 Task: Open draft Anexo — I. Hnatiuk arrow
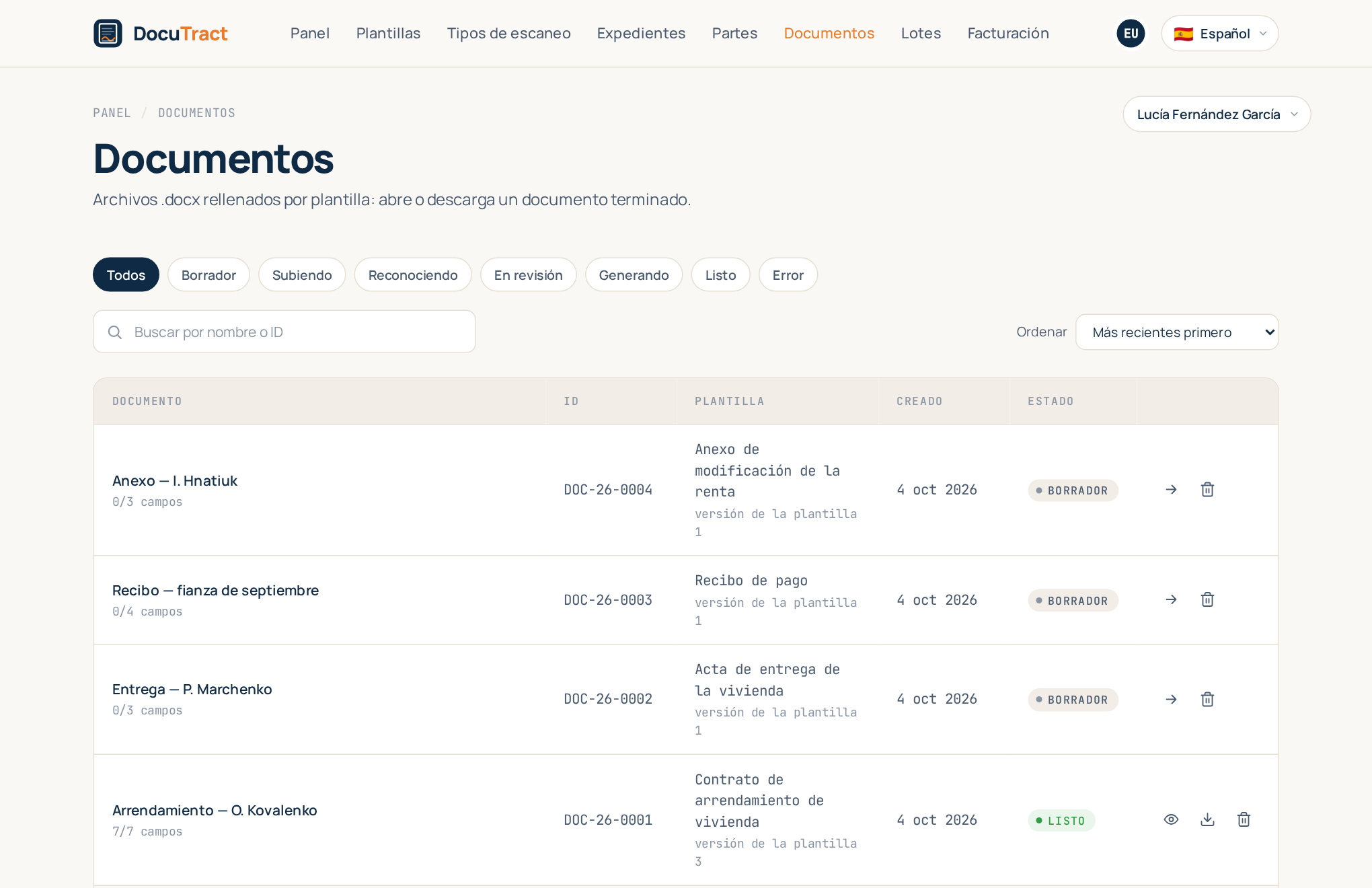click(1171, 490)
